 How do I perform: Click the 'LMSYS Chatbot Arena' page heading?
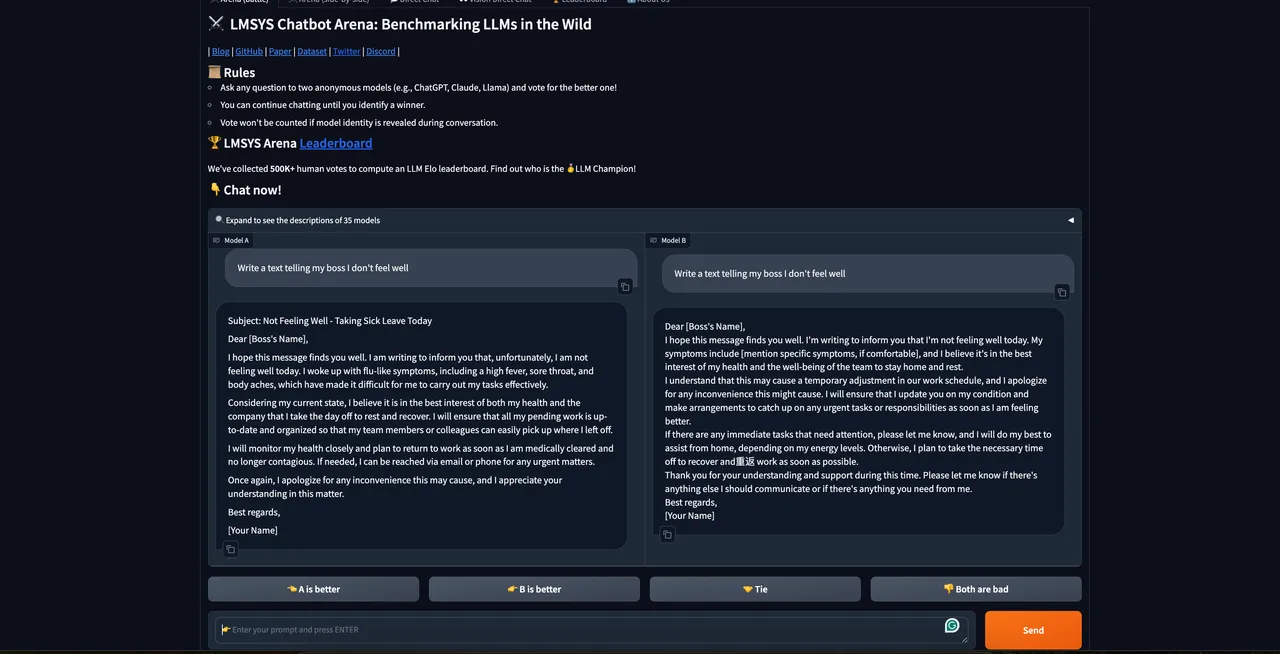400,24
